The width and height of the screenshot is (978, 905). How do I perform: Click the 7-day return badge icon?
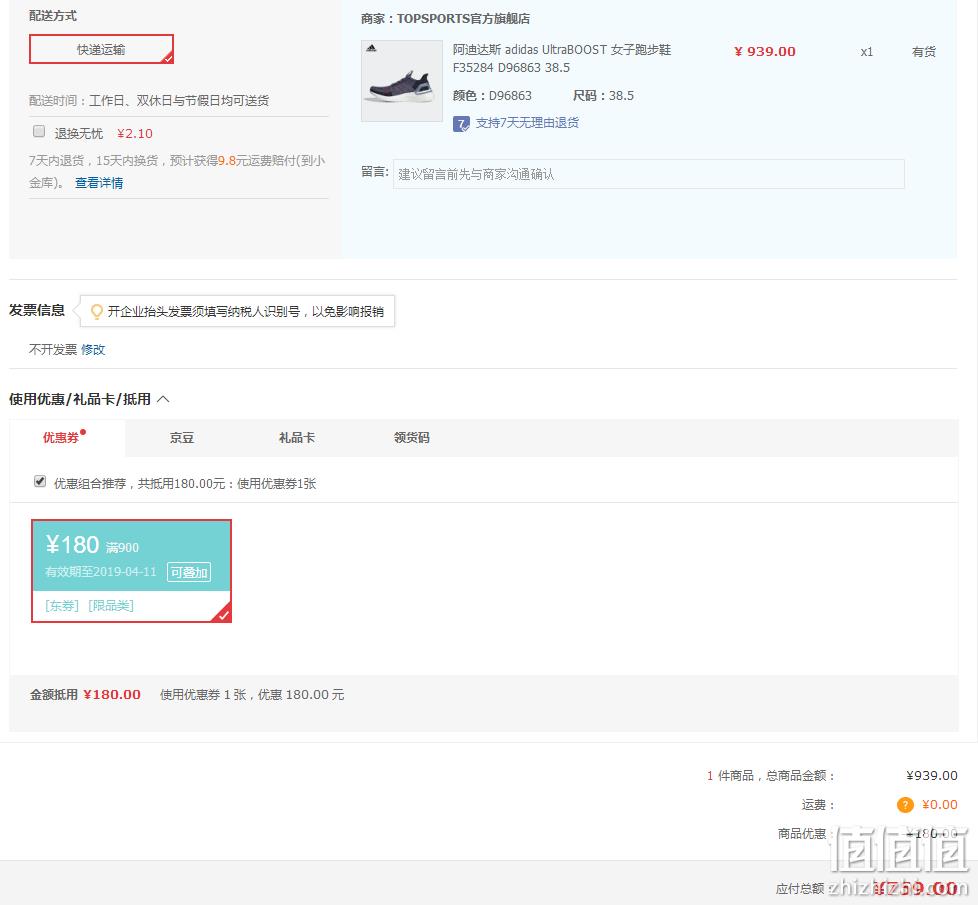pos(461,123)
